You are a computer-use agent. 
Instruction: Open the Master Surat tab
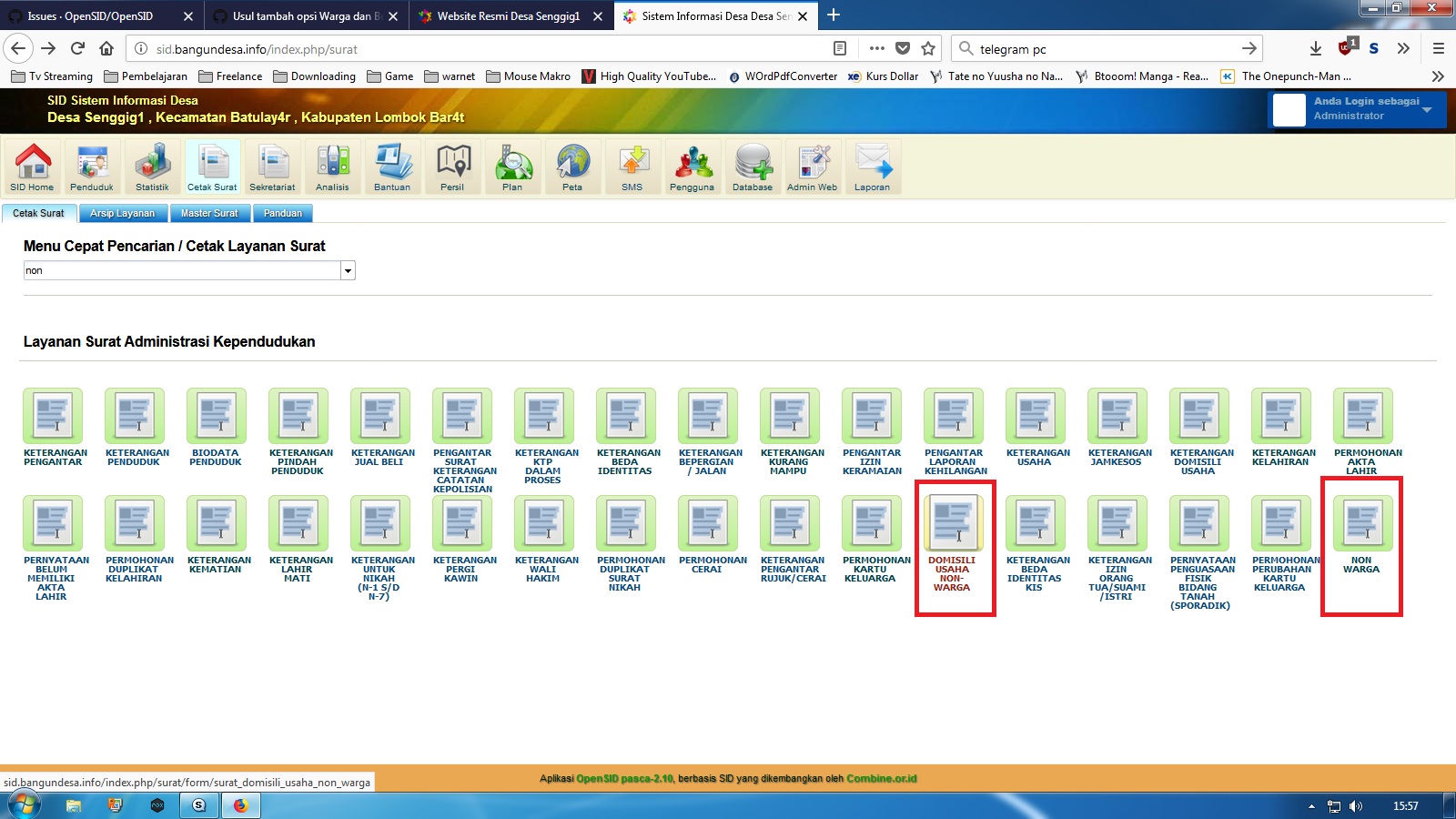pos(210,213)
